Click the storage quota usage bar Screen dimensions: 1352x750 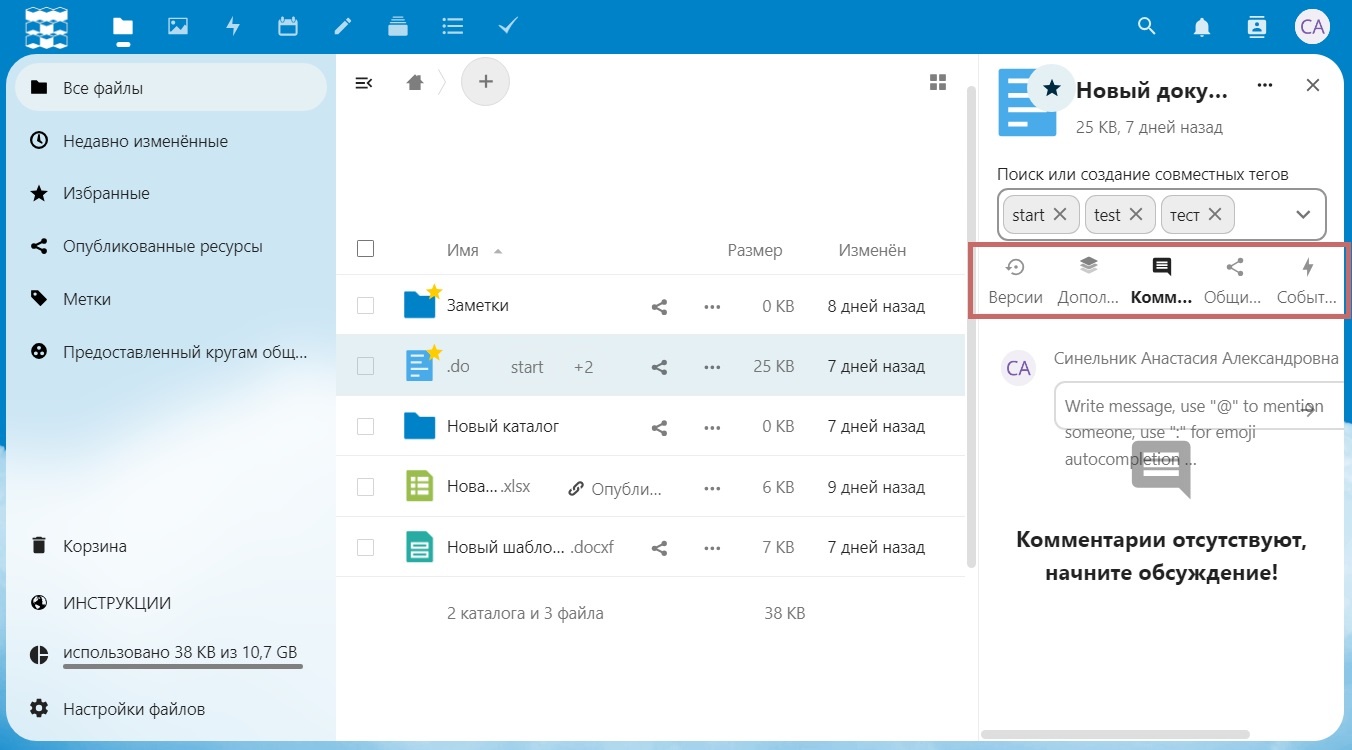183,665
